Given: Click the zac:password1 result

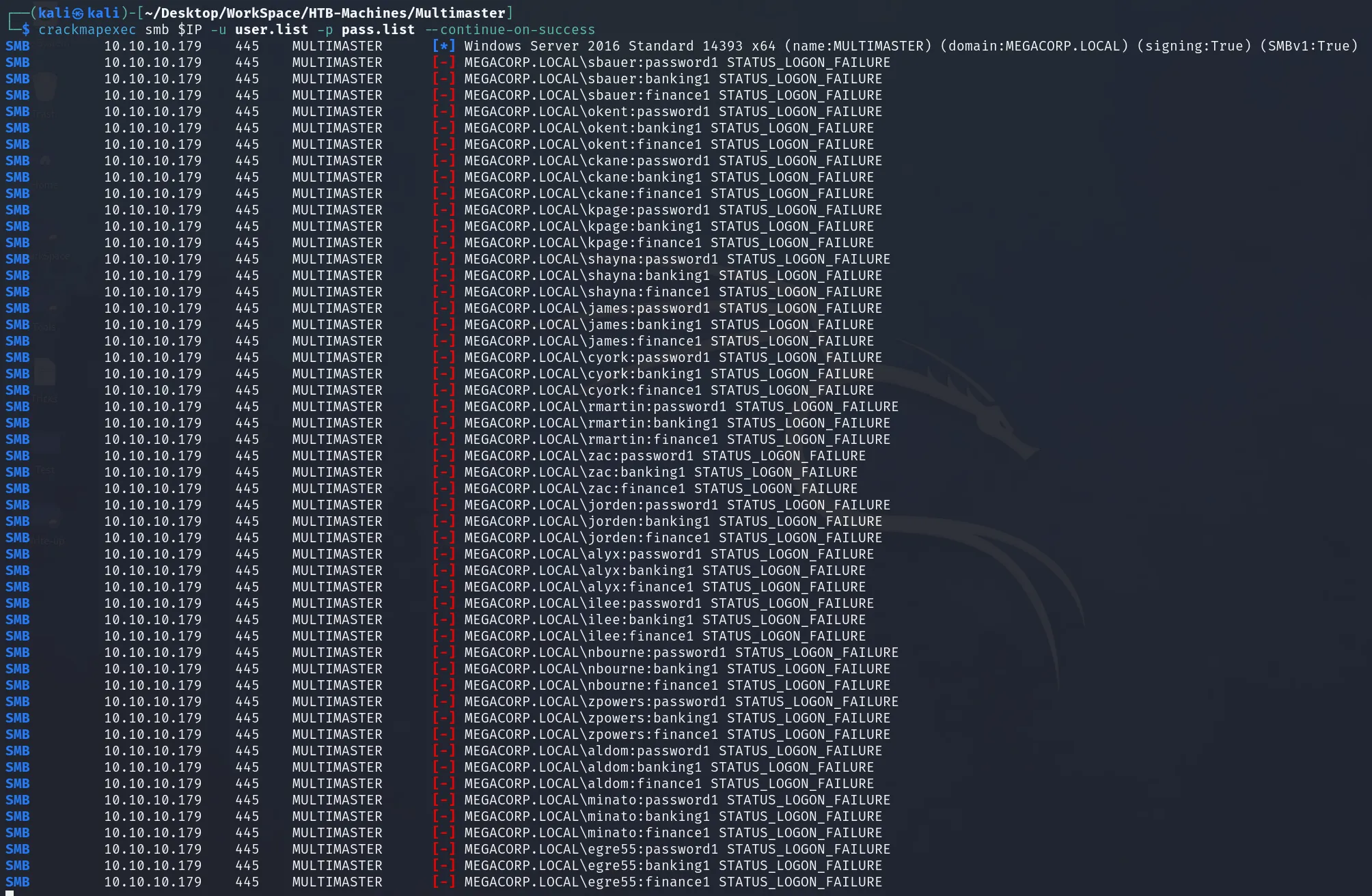Looking at the screenshot, I should [x=665, y=456].
